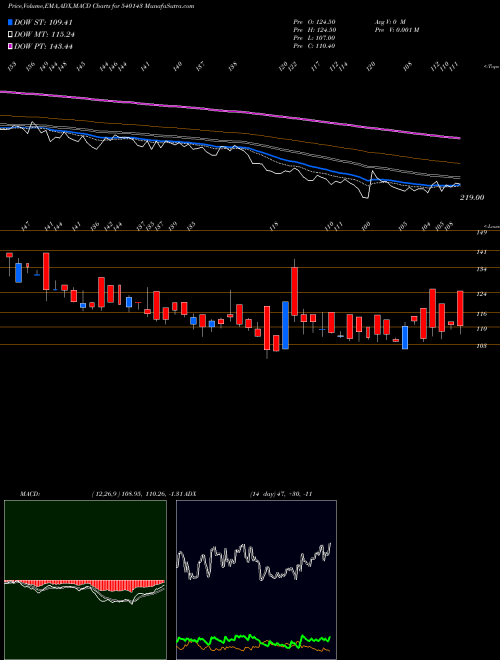Select the 'DOW ST: 109.41' legend text
The width and height of the screenshot is (500, 660).
(x=43, y=23)
